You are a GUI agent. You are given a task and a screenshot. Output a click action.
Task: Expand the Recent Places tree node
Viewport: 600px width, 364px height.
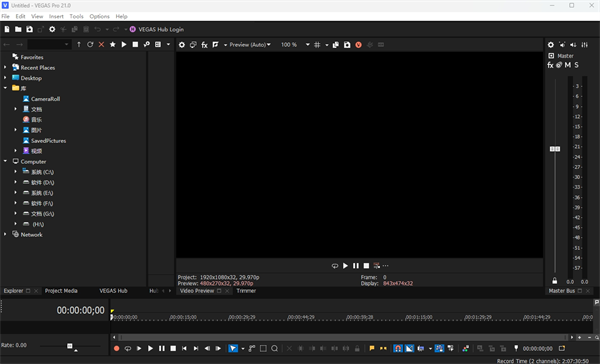(5, 67)
